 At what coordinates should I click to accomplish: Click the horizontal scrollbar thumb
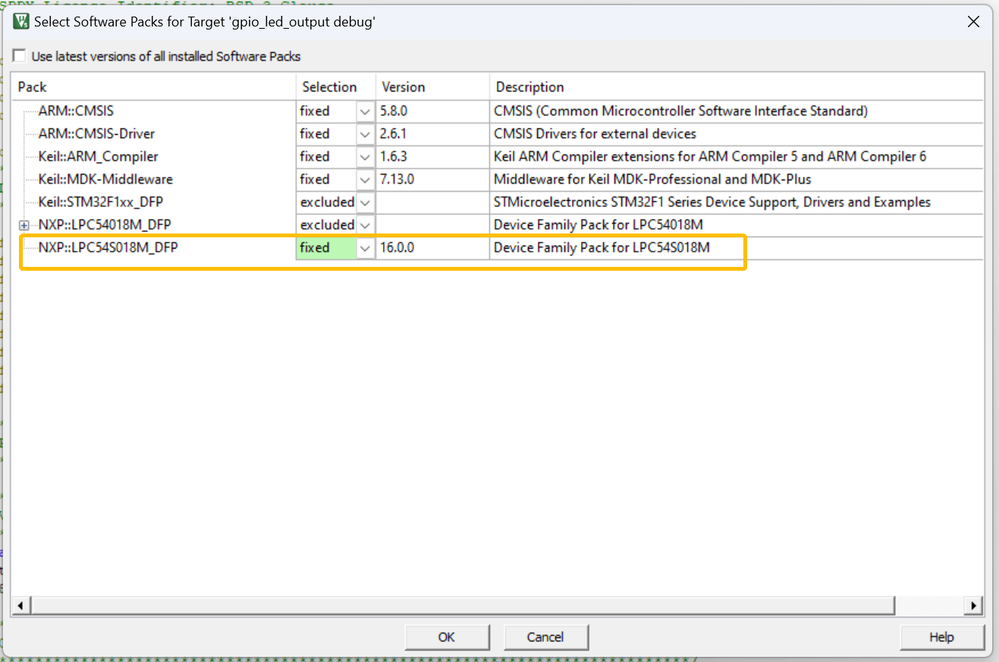pos(463,605)
